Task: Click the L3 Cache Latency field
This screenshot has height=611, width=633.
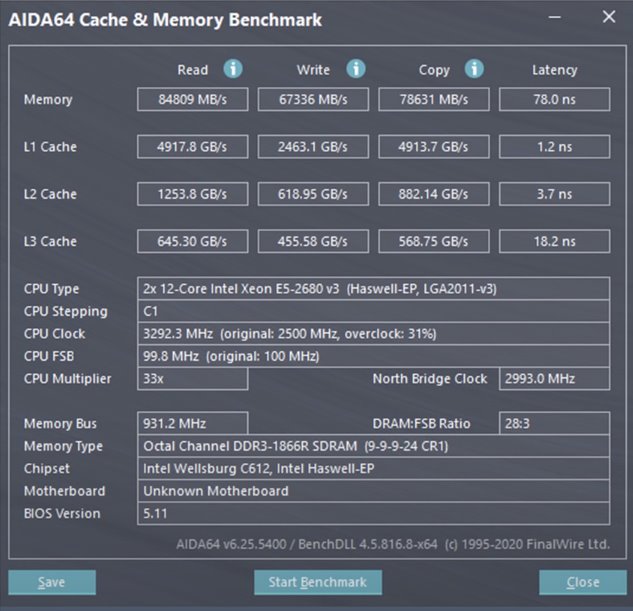Action: 554,241
